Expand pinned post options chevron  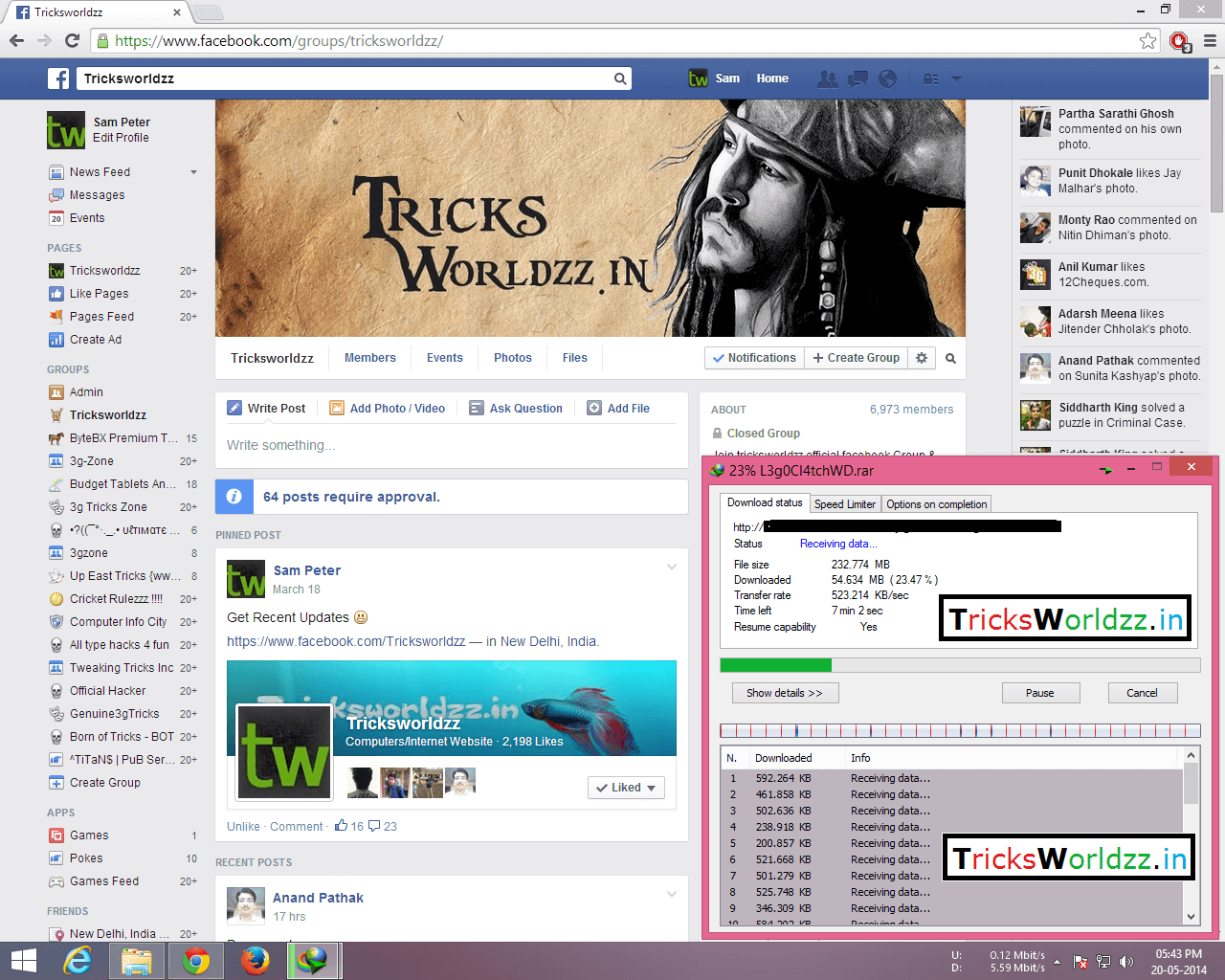tap(671, 568)
